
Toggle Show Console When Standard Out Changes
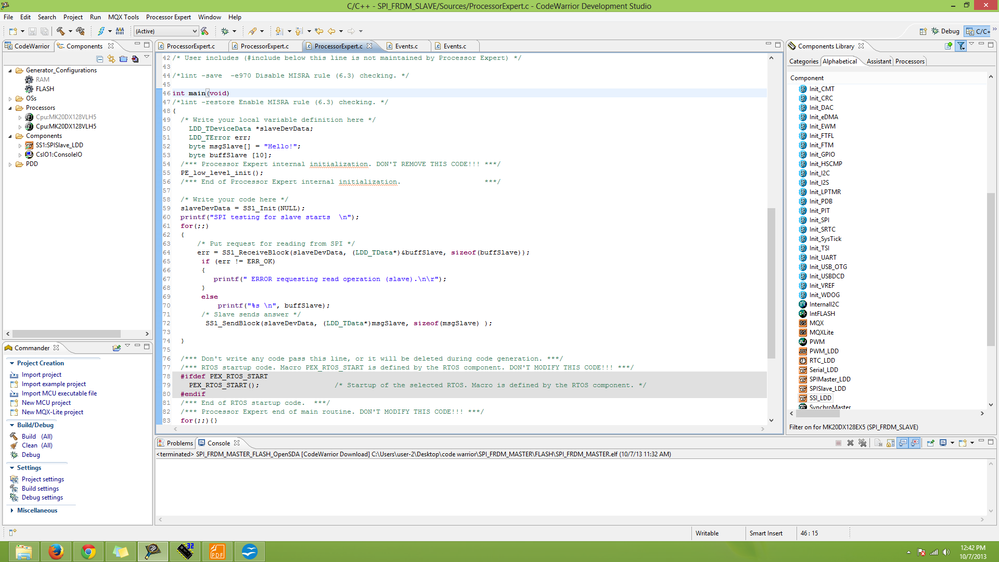pyautogui.click(x=903, y=443)
